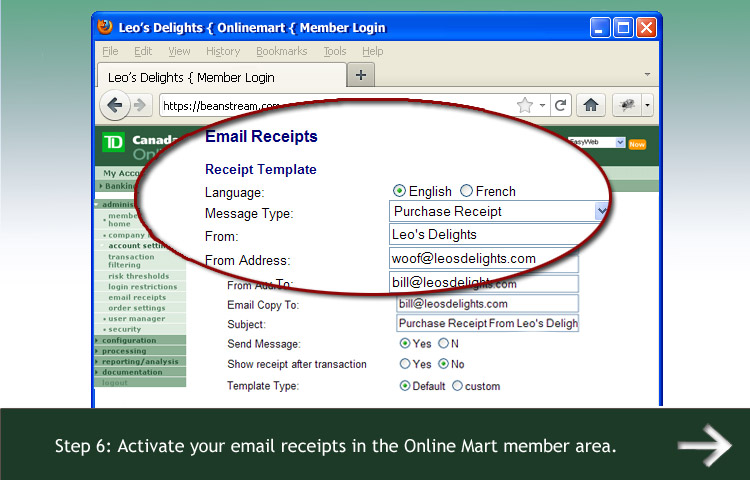The width and height of the screenshot is (750, 480).
Task: Open the security sidebar link
Action: coord(124,329)
